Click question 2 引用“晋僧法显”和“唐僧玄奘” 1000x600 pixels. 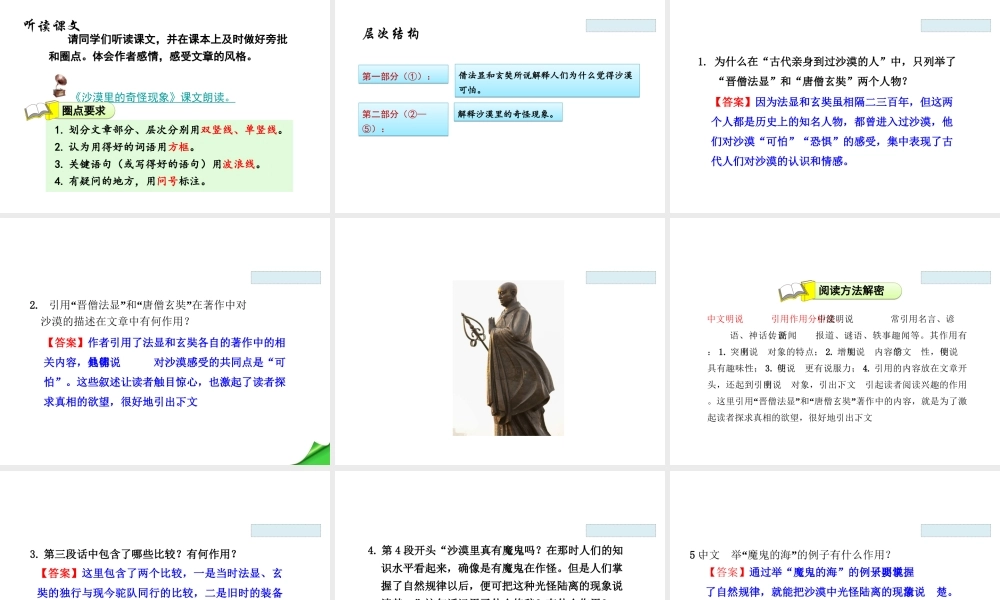point(138,313)
